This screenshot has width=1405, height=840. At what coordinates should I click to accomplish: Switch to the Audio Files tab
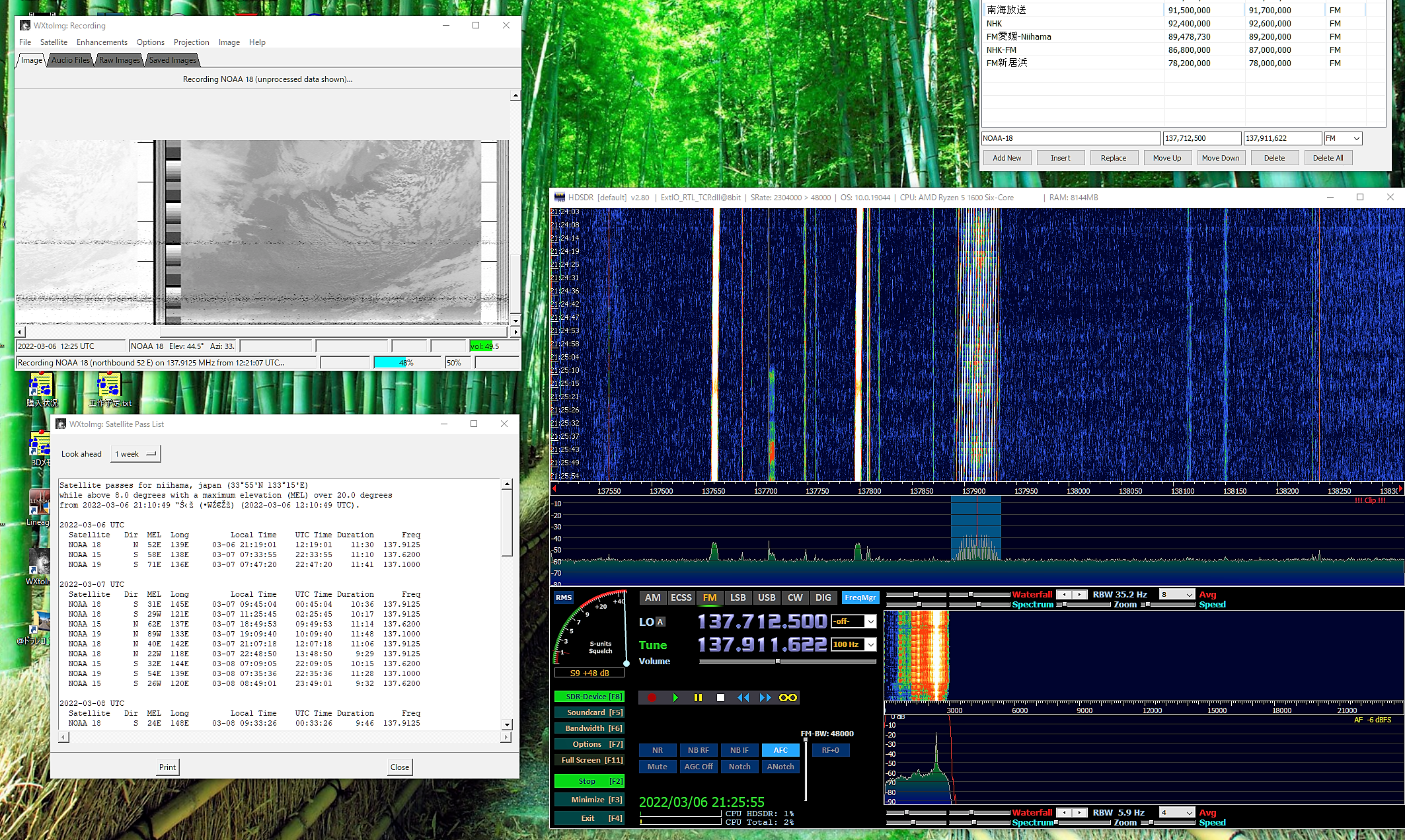pyautogui.click(x=71, y=60)
